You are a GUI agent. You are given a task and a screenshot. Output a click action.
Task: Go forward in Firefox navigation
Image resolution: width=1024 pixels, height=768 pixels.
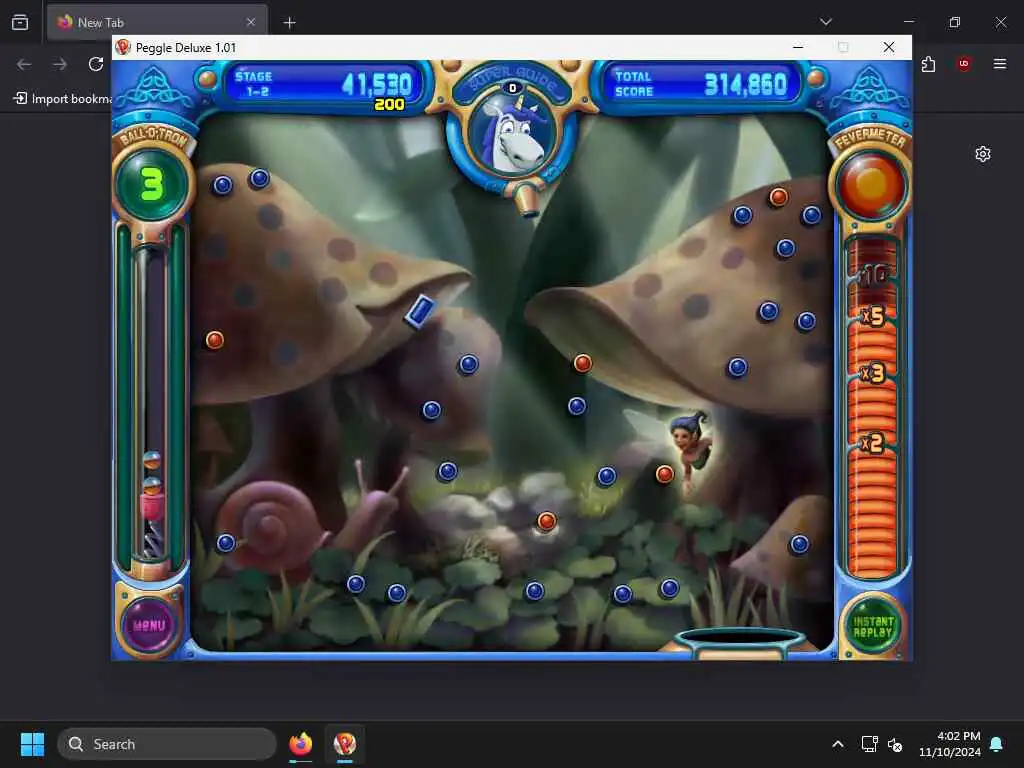60,64
